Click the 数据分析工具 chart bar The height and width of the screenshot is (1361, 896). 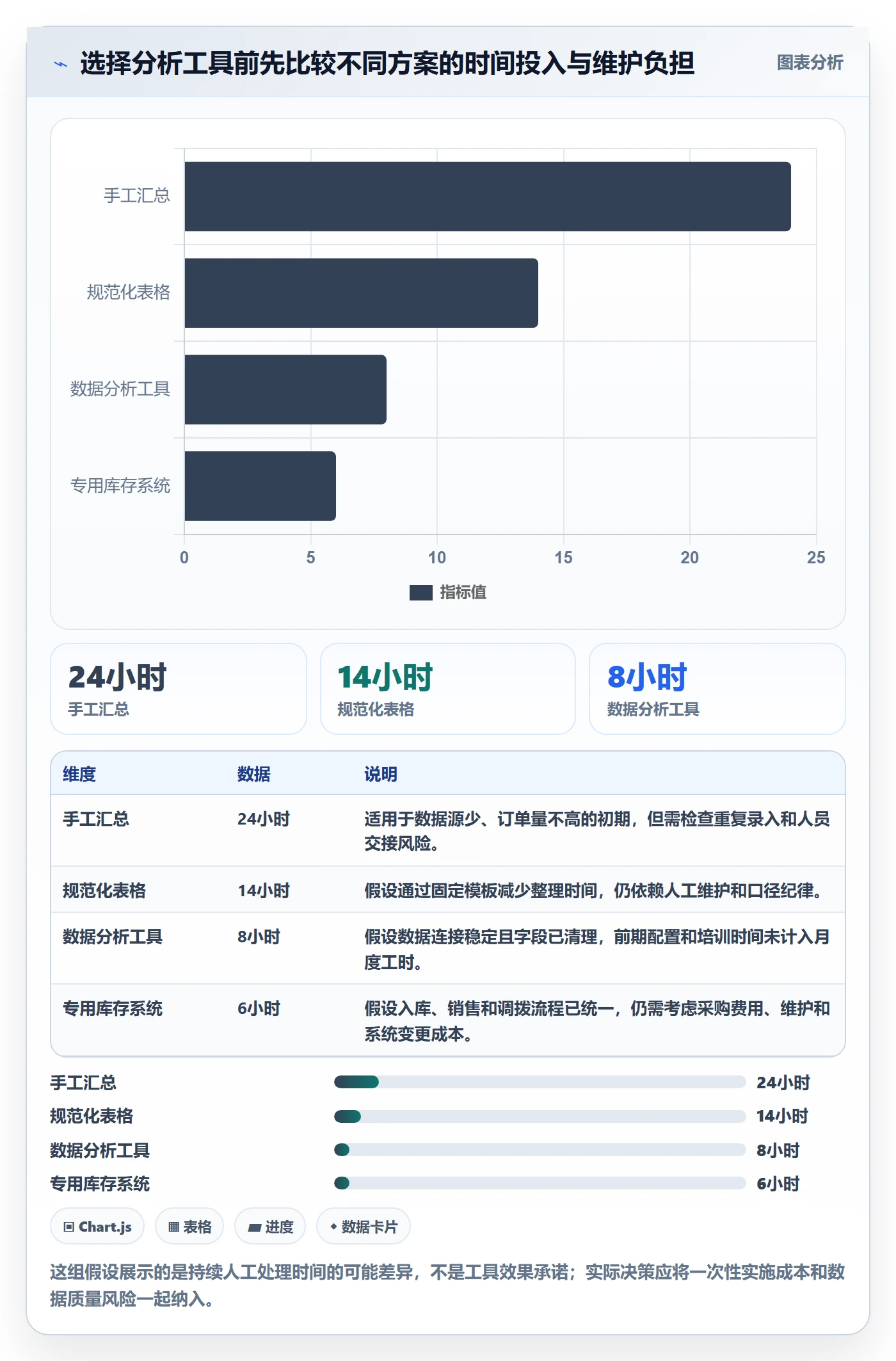click(285, 390)
